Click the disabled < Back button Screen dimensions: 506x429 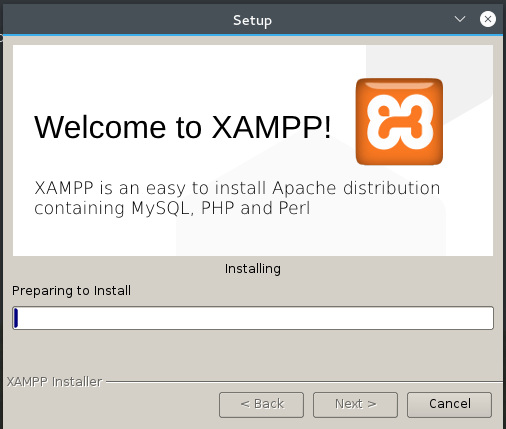point(261,405)
